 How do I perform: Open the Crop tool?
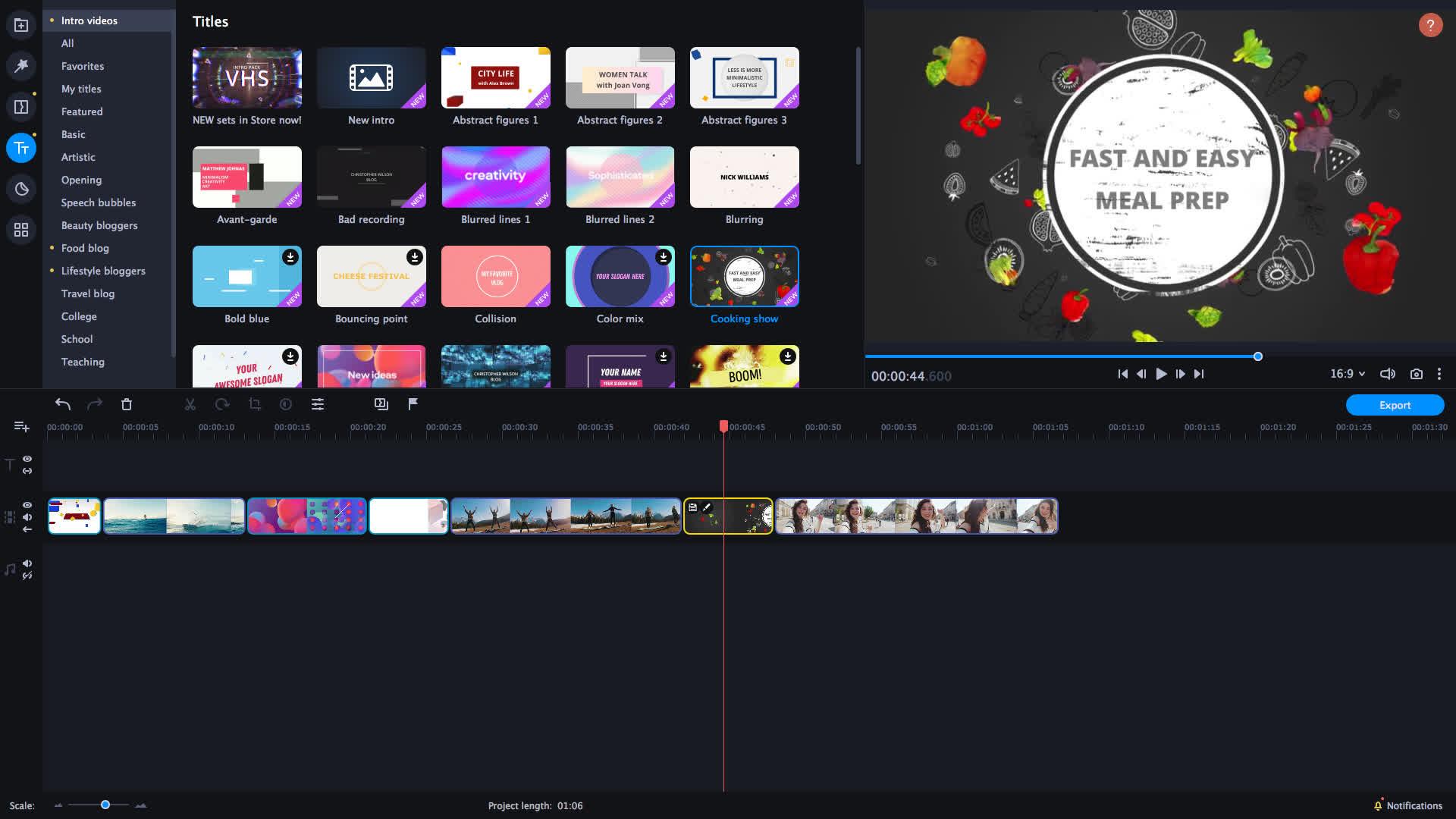coord(254,404)
